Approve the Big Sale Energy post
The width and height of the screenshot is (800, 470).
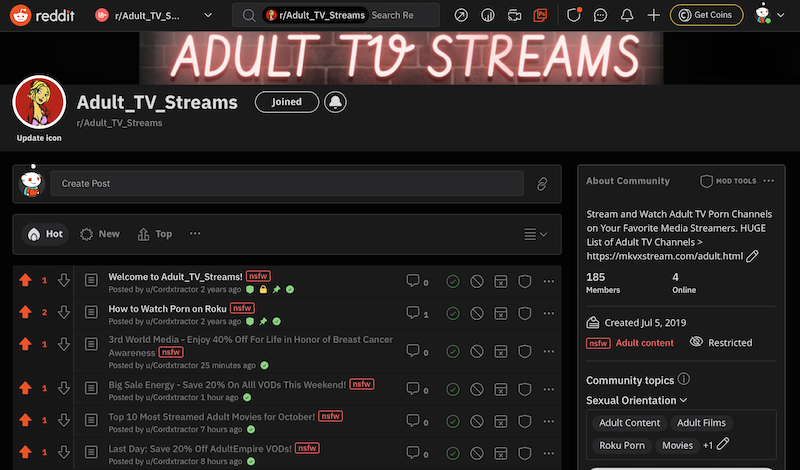453,389
